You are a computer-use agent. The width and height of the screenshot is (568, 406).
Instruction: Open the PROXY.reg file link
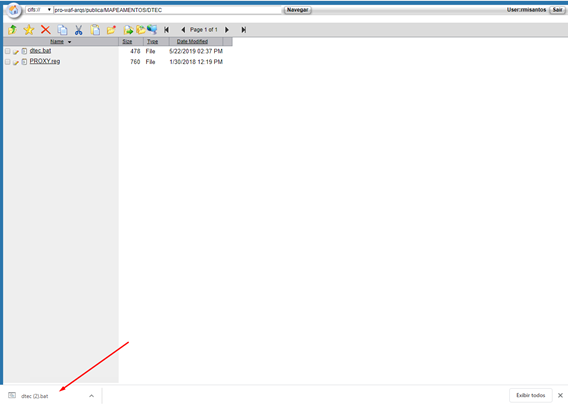(45, 61)
